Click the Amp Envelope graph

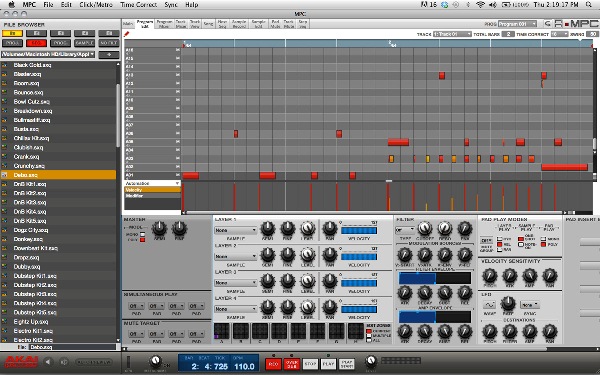pyautogui.click(x=435, y=317)
